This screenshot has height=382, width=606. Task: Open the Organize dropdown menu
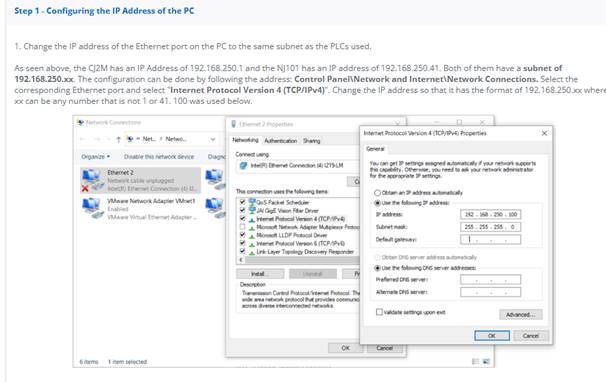tap(95, 157)
